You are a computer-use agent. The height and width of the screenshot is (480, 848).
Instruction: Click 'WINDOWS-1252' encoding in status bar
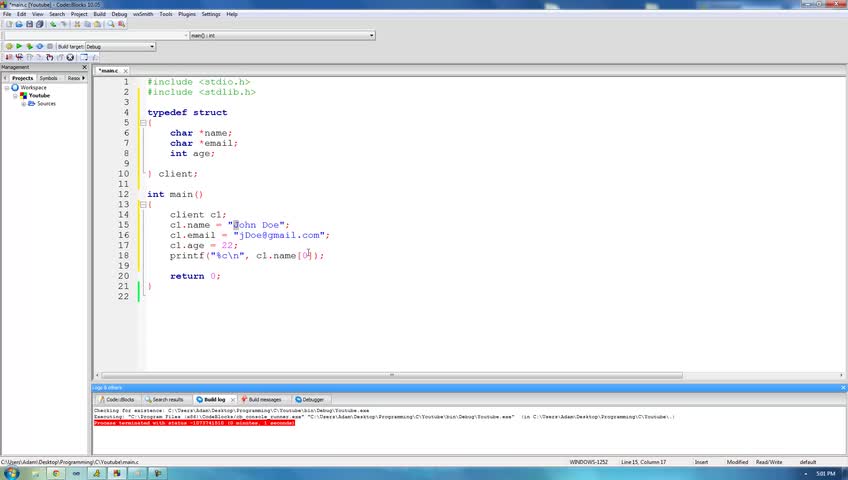point(588,462)
